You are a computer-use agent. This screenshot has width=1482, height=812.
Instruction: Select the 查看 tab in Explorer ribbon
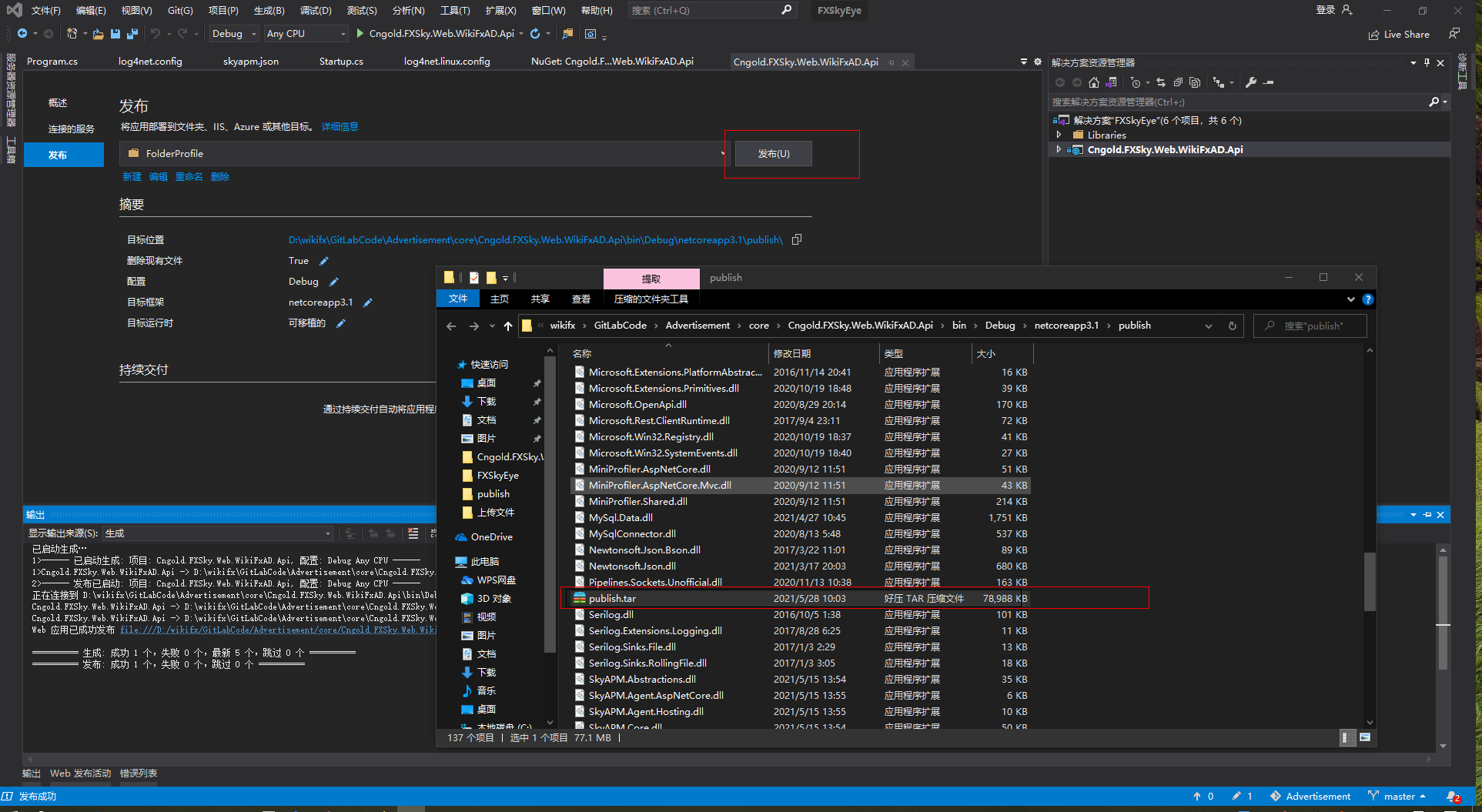coord(581,299)
